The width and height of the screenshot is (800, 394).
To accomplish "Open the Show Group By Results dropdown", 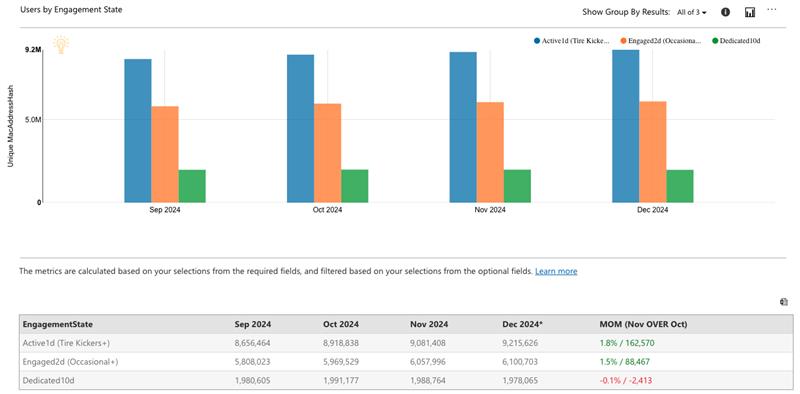I will click(x=691, y=12).
